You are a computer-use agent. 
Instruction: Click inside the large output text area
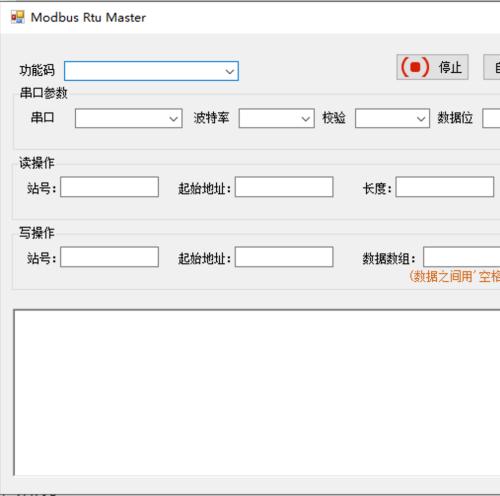257,392
